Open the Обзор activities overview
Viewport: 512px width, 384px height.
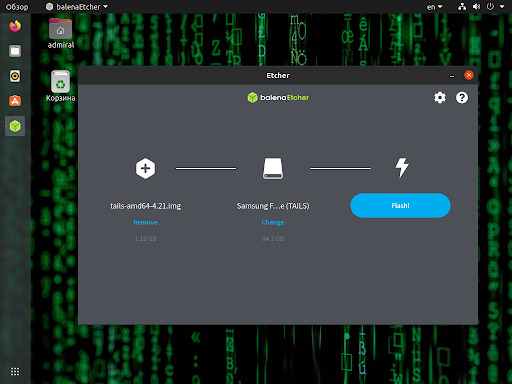click(x=17, y=7)
